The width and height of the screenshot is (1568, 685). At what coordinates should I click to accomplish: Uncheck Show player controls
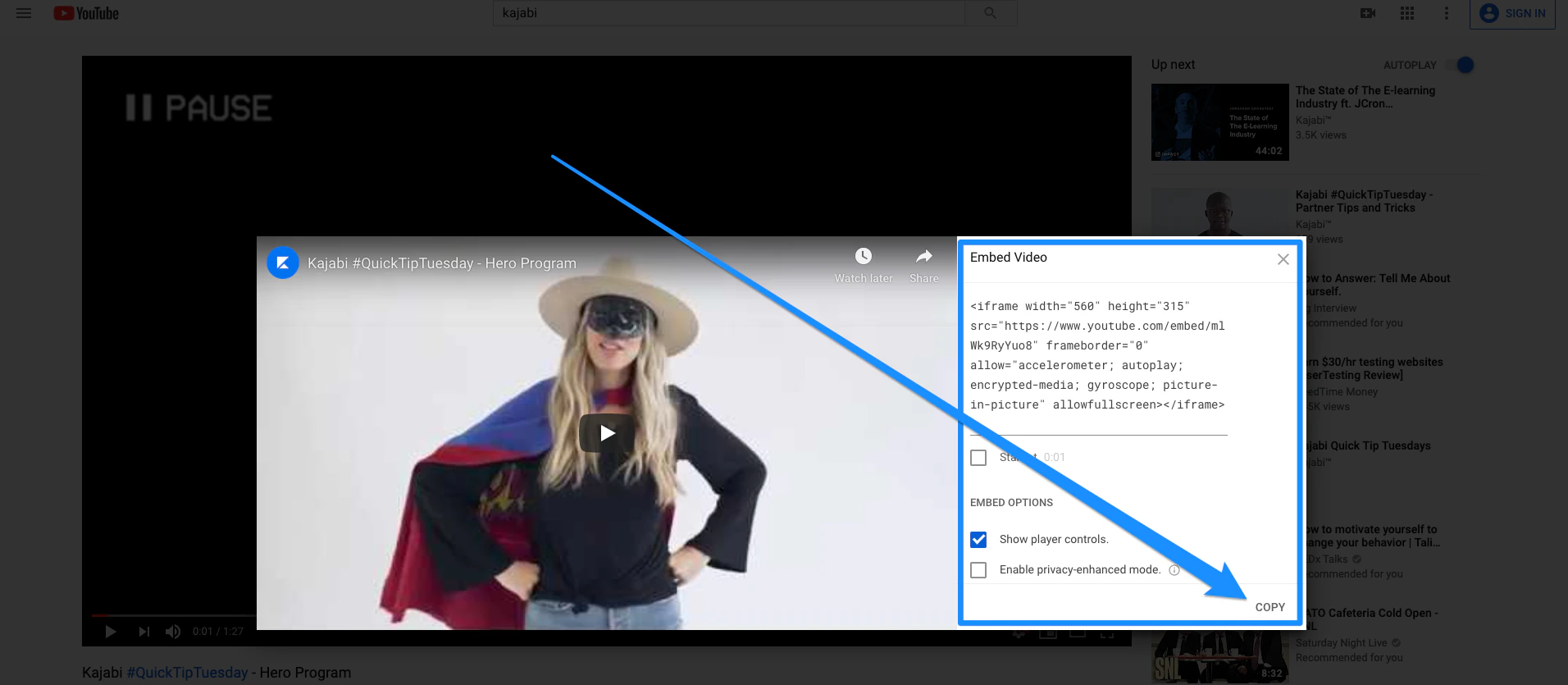[x=978, y=540]
